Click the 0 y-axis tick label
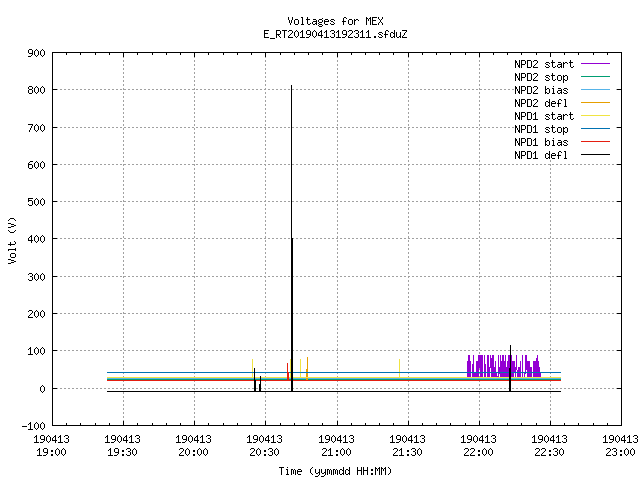 pos(42,389)
